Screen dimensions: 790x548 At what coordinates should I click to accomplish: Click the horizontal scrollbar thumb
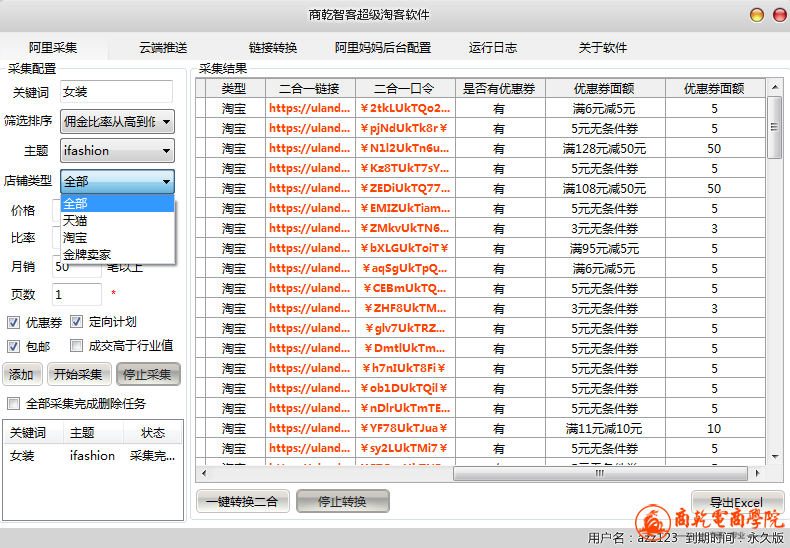[x=600, y=473]
